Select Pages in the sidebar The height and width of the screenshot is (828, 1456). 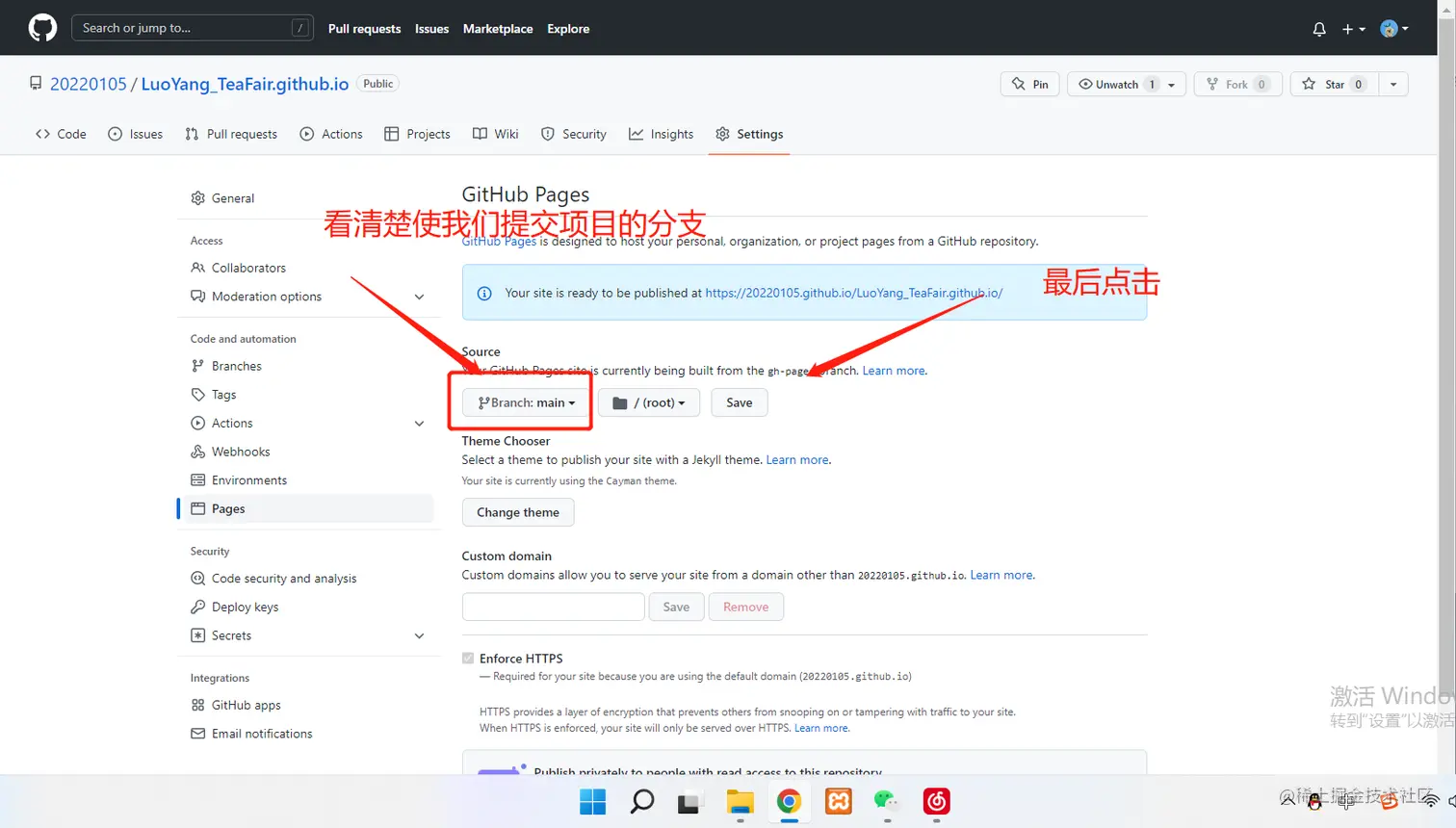click(x=306, y=508)
